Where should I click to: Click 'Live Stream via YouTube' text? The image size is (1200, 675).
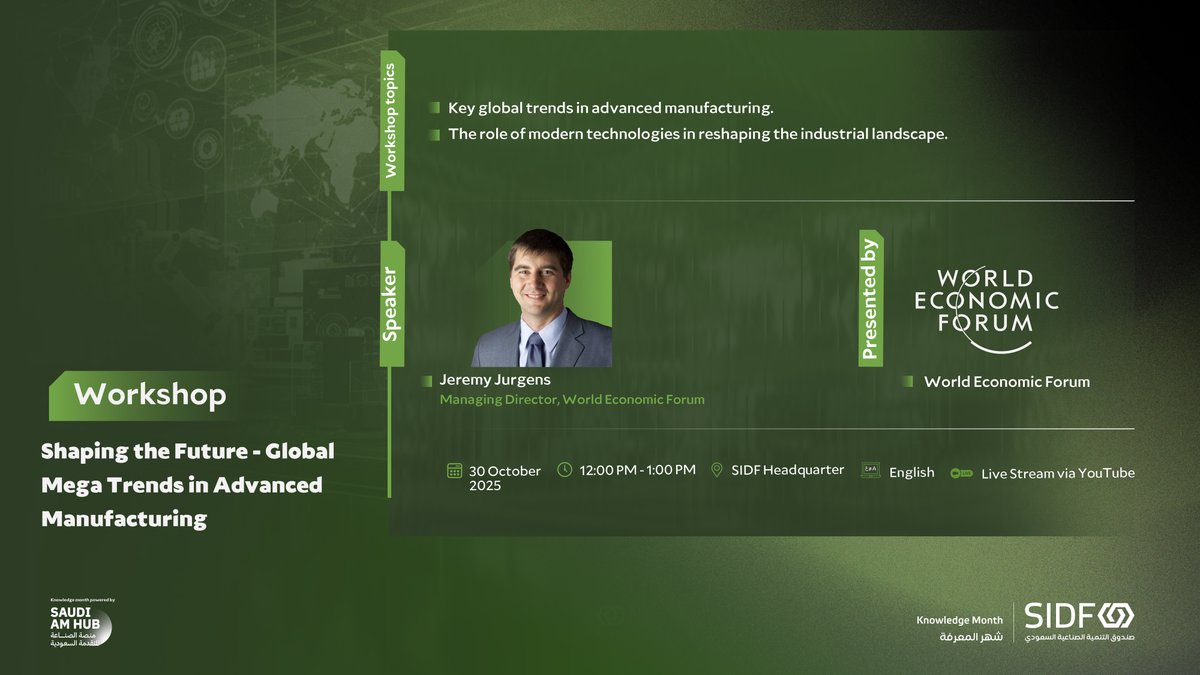point(1058,472)
